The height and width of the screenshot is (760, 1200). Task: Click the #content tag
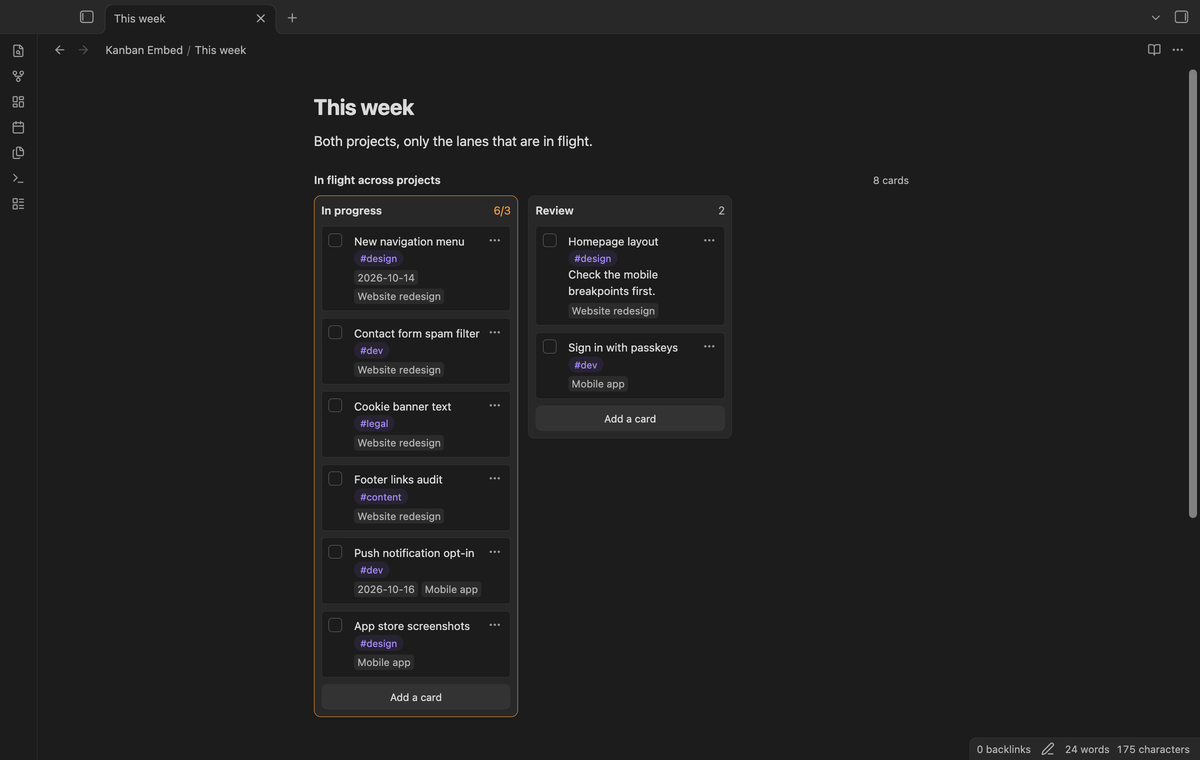(380, 497)
